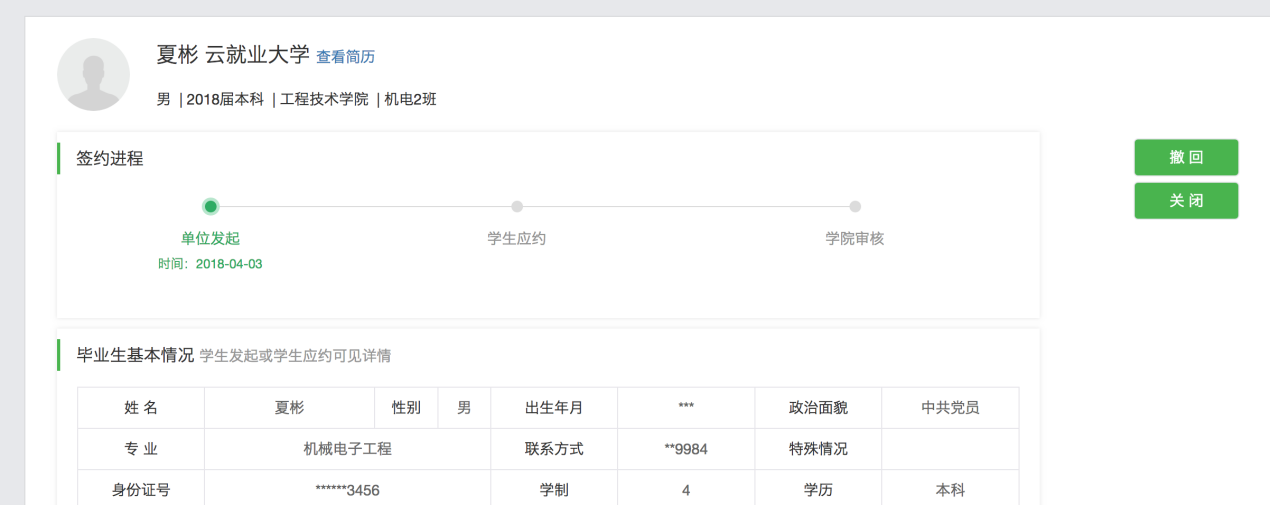Click the 毕业生基本情况 section heading
1270x505 pixels.
click(x=135, y=355)
